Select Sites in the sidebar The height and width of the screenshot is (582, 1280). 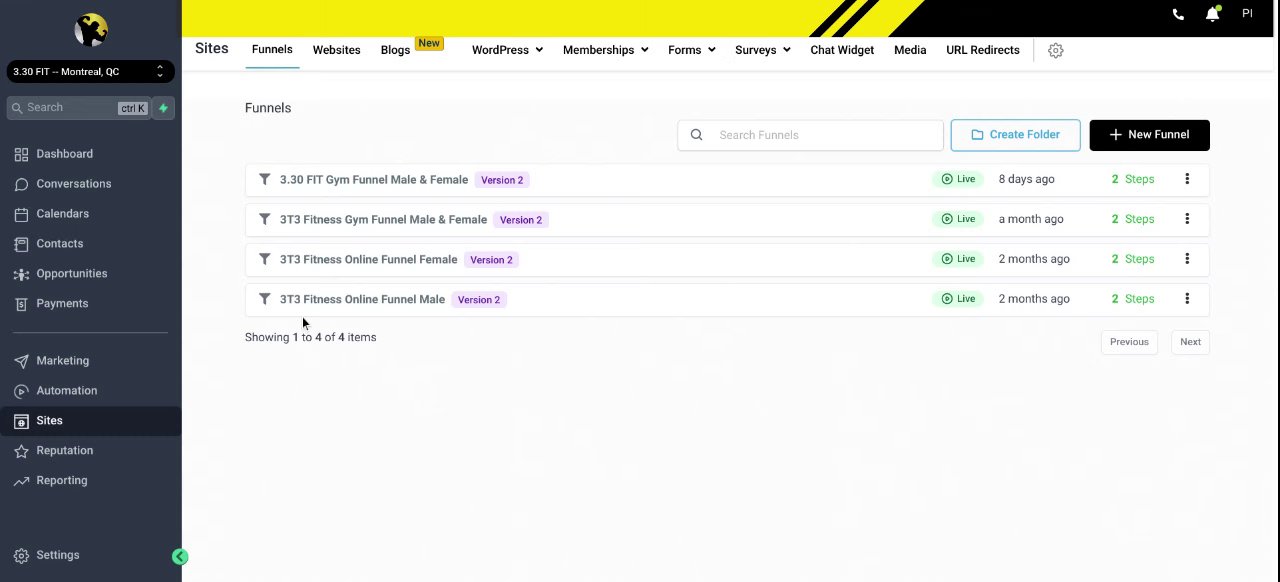pyautogui.click(x=91, y=421)
